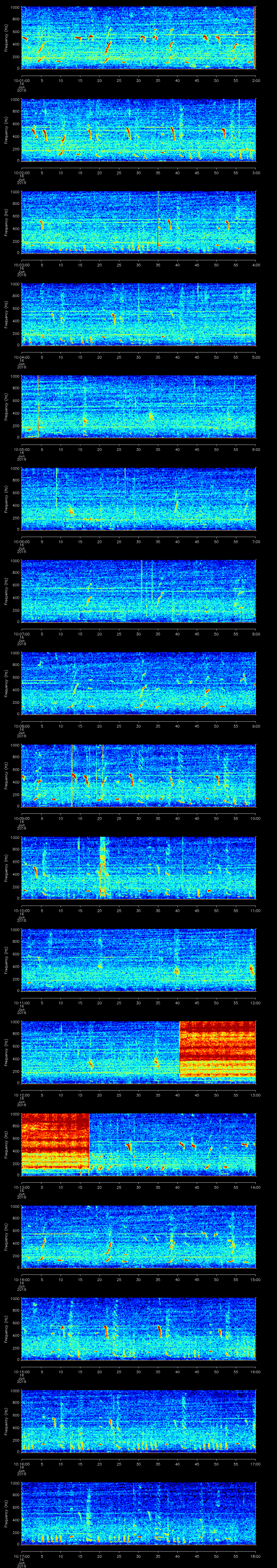
Task: Click the '8:00' end-of-axis time label
Action: pyautogui.click(x=256, y=634)
